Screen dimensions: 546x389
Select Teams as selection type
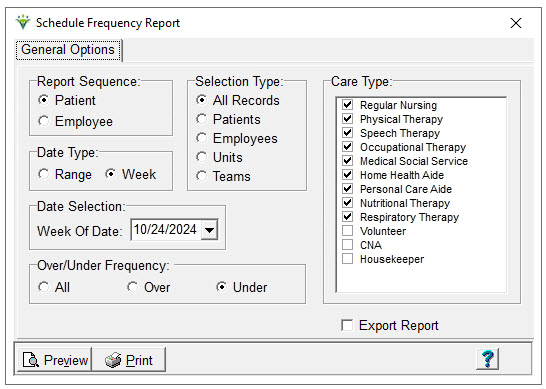[202, 176]
